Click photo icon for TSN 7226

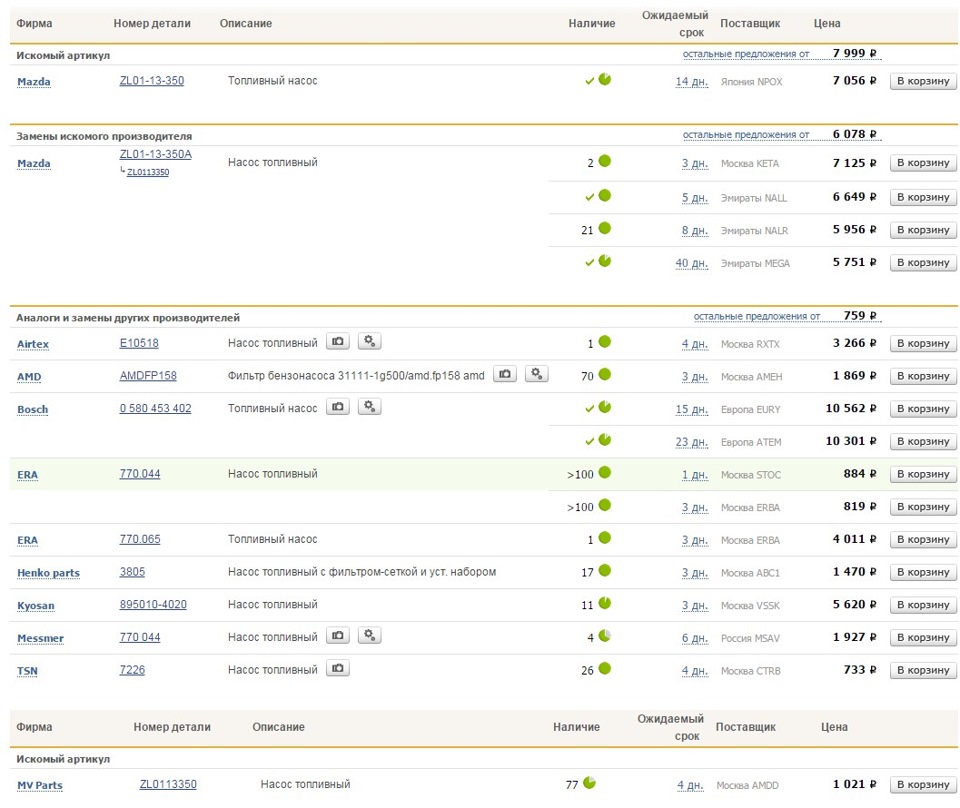pos(339,668)
